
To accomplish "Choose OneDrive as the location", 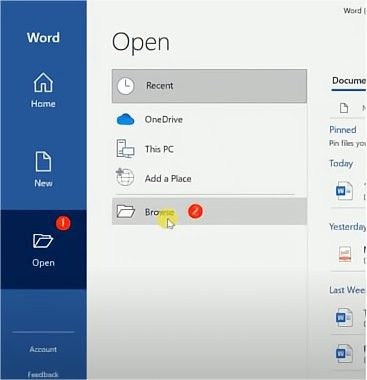I will pos(209,119).
